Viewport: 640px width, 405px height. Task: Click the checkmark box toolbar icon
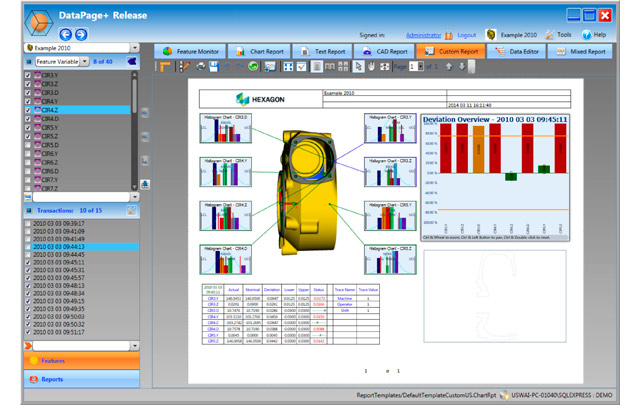[301, 67]
